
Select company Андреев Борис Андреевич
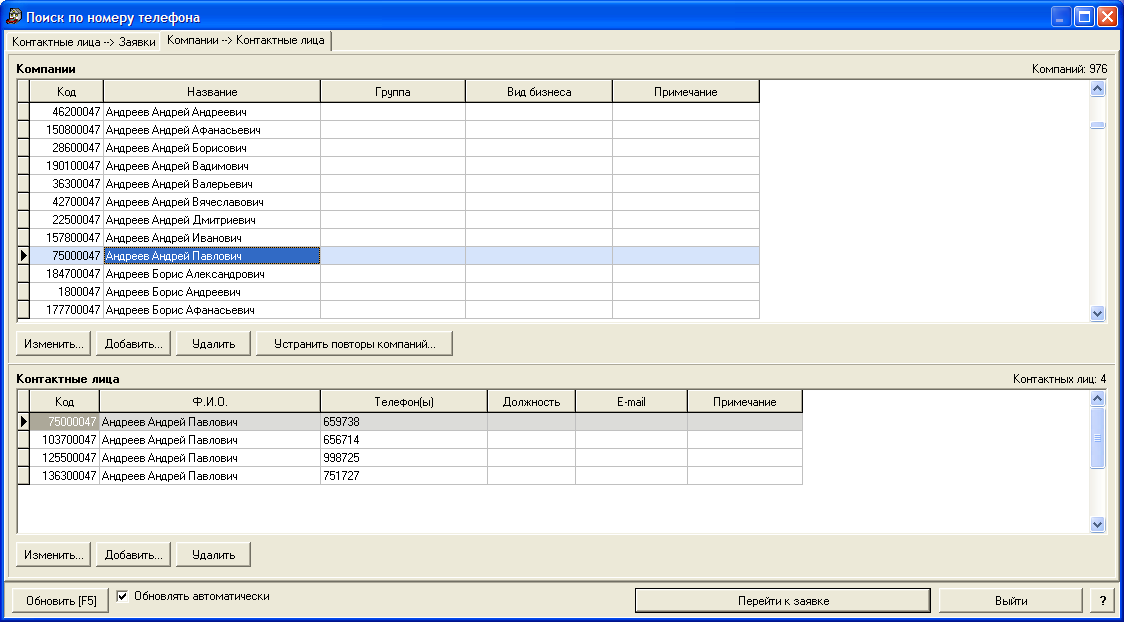pyautogui.click(x=212, y=292)
